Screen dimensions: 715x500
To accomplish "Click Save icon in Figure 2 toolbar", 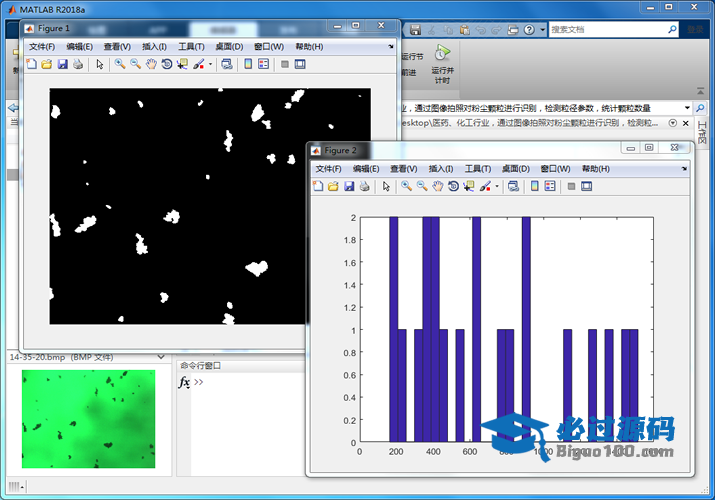I will click(x=349, y=186).
